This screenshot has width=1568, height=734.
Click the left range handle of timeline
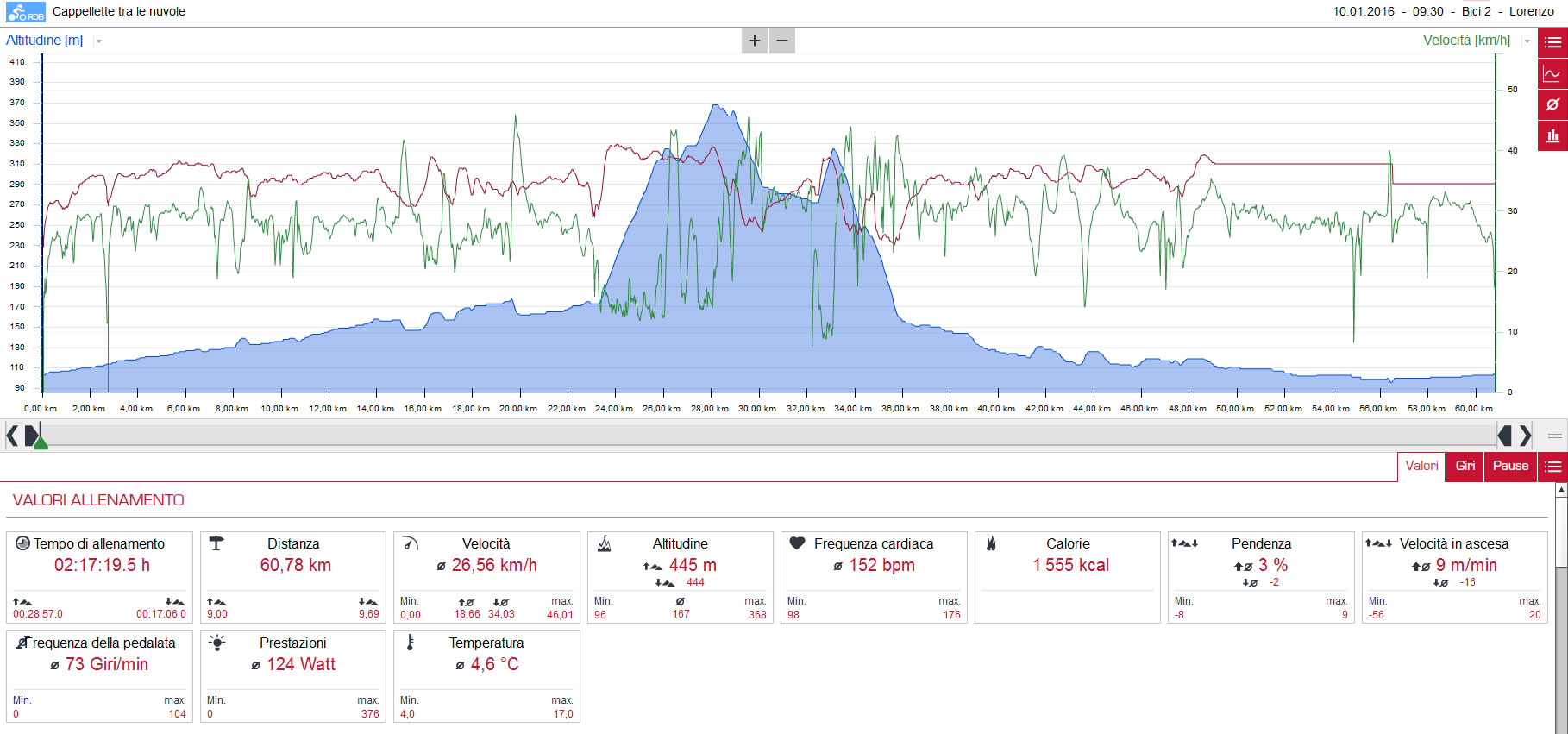pyautogui.click(x=31, y=436)
